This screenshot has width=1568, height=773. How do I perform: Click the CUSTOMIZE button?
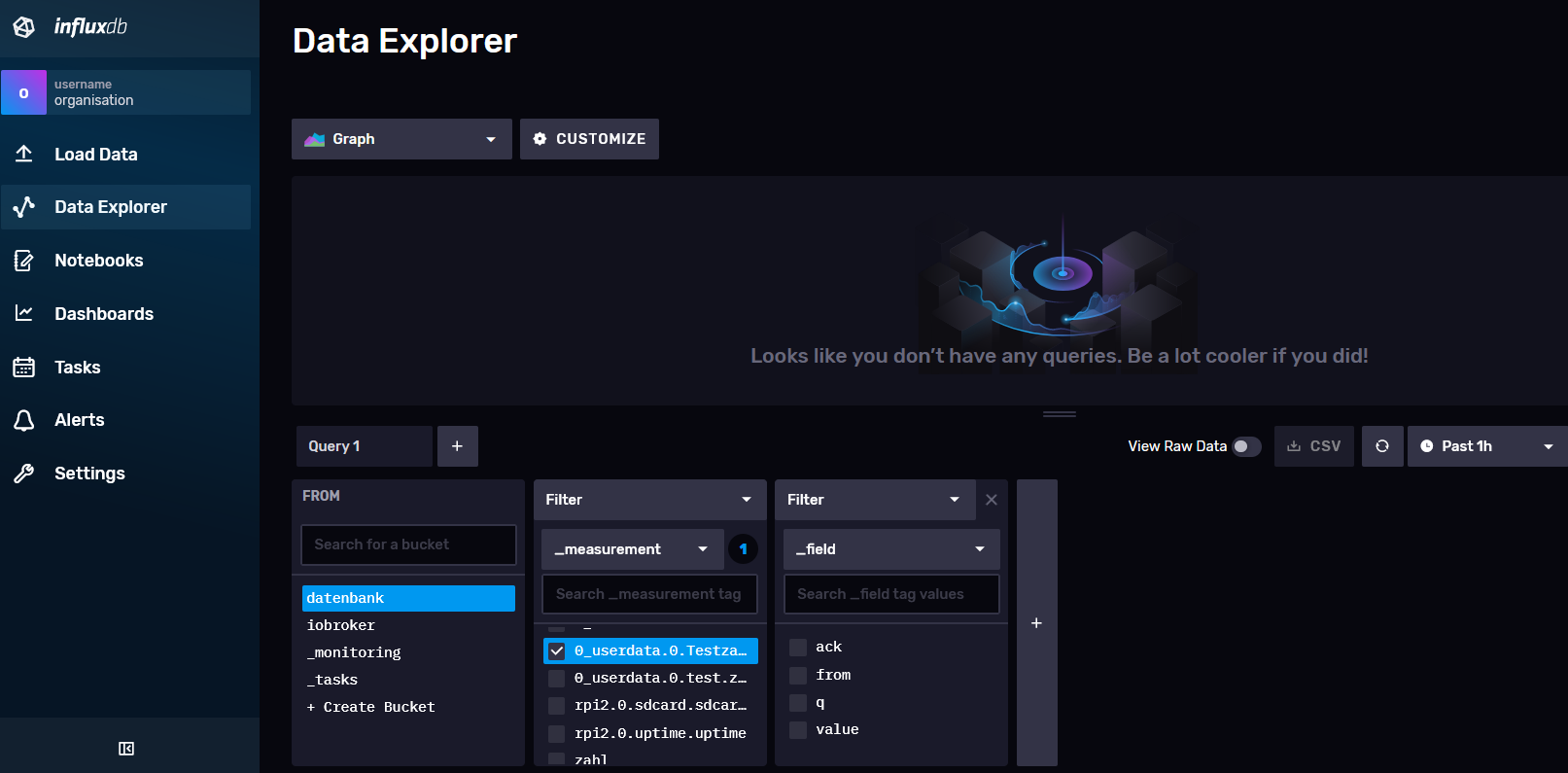point(589,139)
